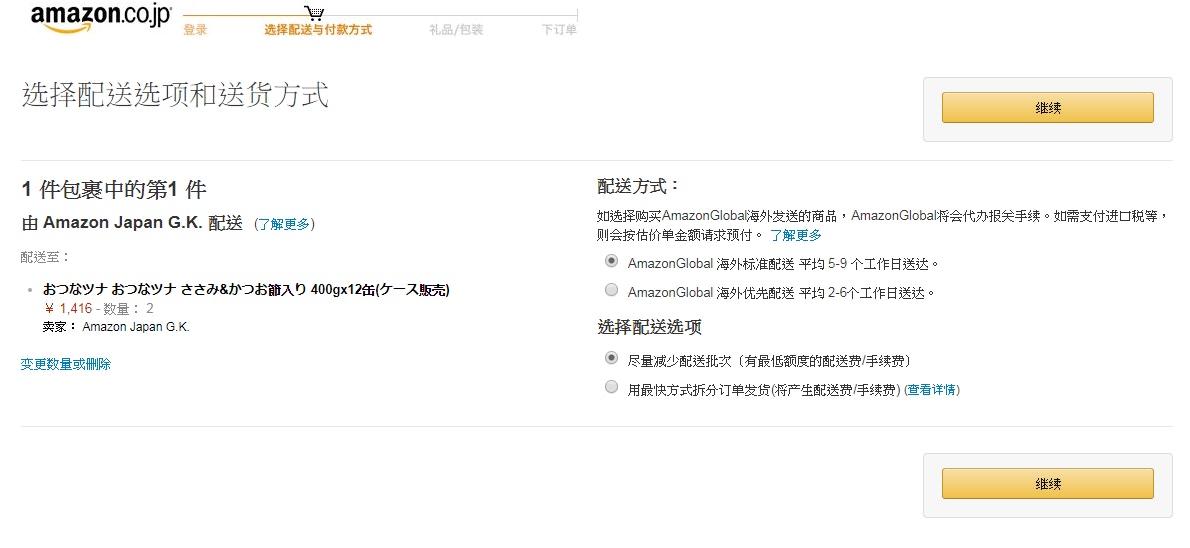Image resolution: width=1190 pixels, height=548 pixels.
Task: Select the 登录 step in progress bar
Action: 195,30
